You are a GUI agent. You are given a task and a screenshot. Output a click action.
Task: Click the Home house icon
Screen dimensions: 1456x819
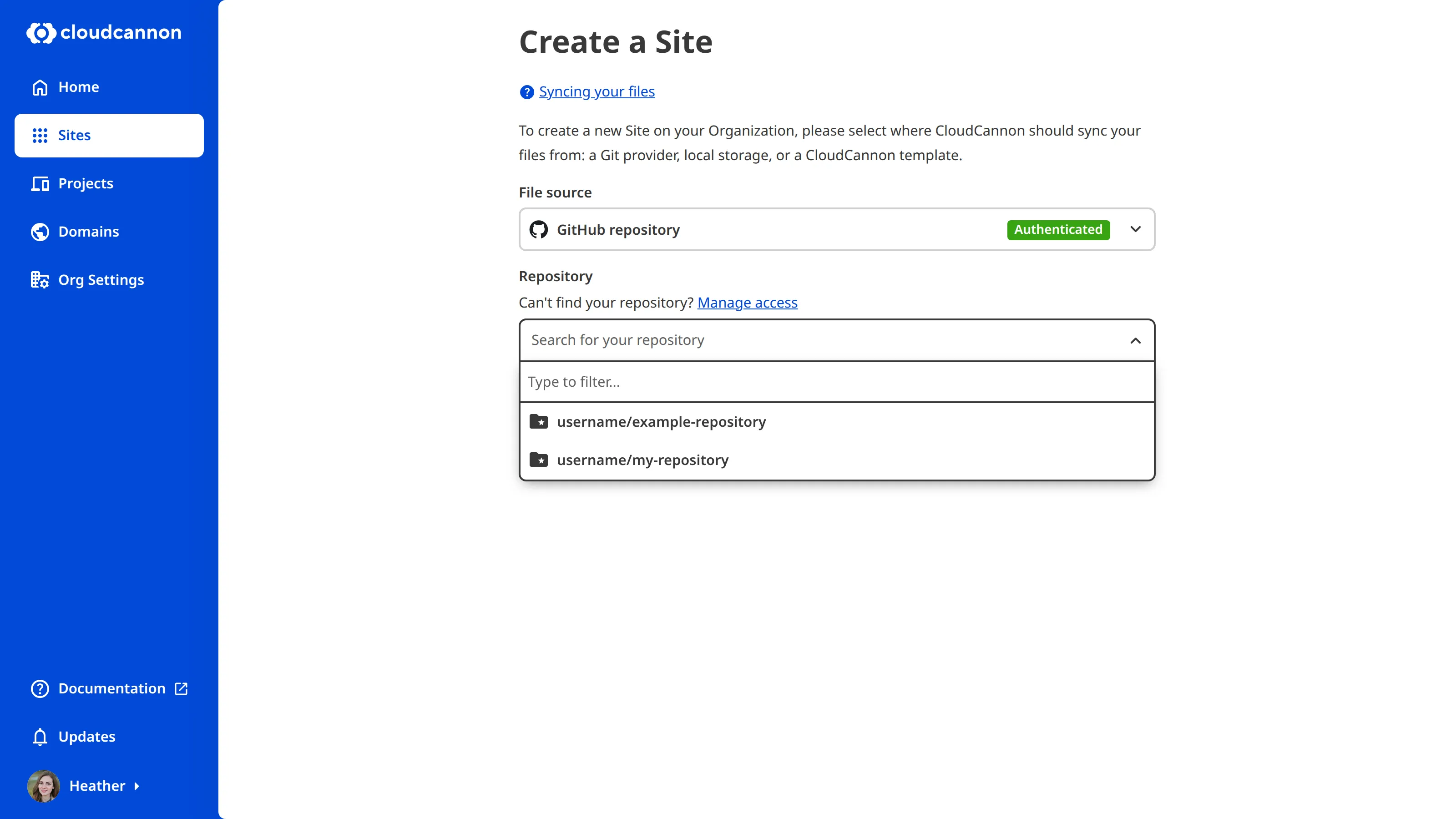click(x=40, y=87)
